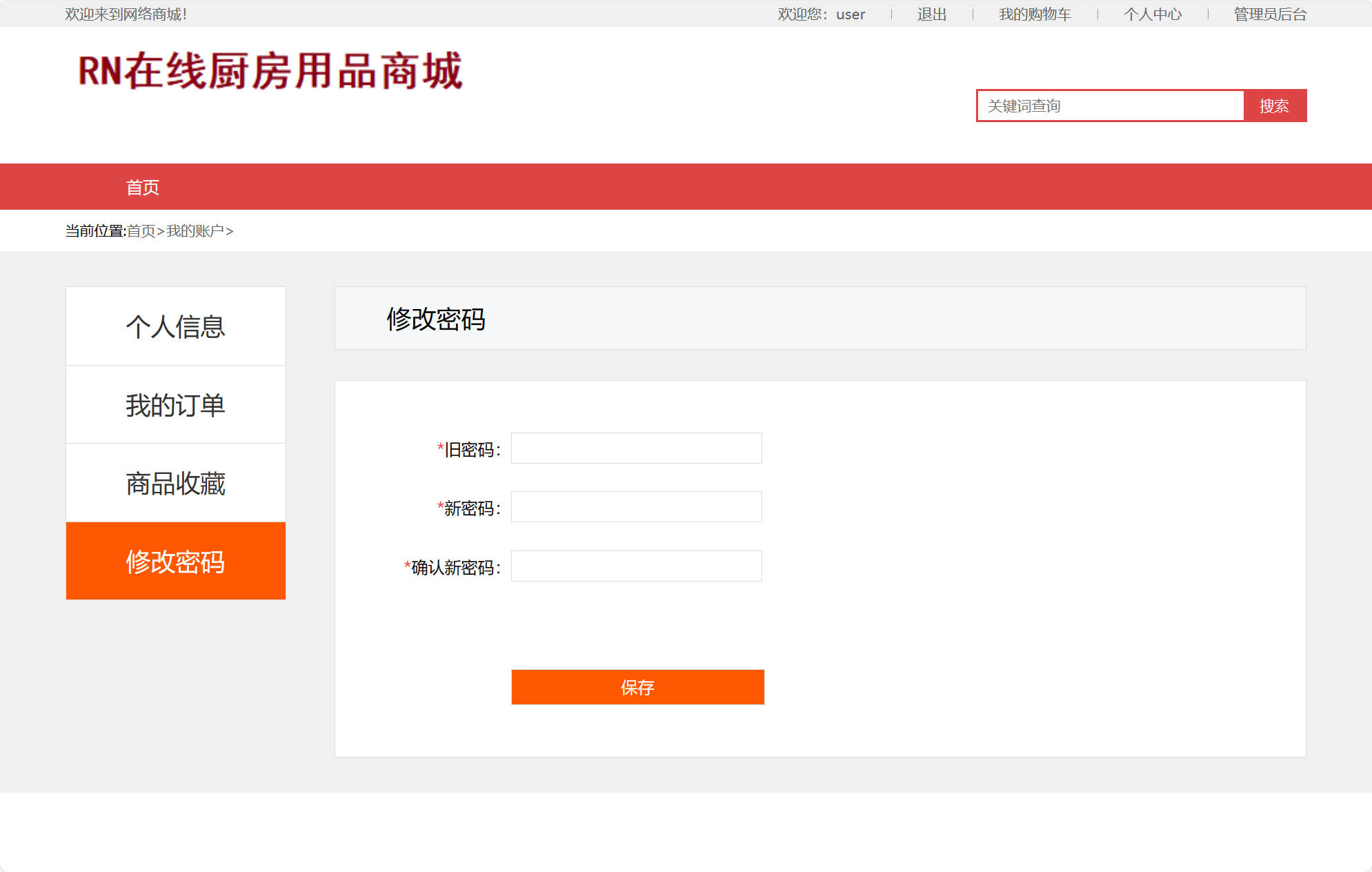
Task: Select 个人信息 in the sidebar
Action: (175, 325)
